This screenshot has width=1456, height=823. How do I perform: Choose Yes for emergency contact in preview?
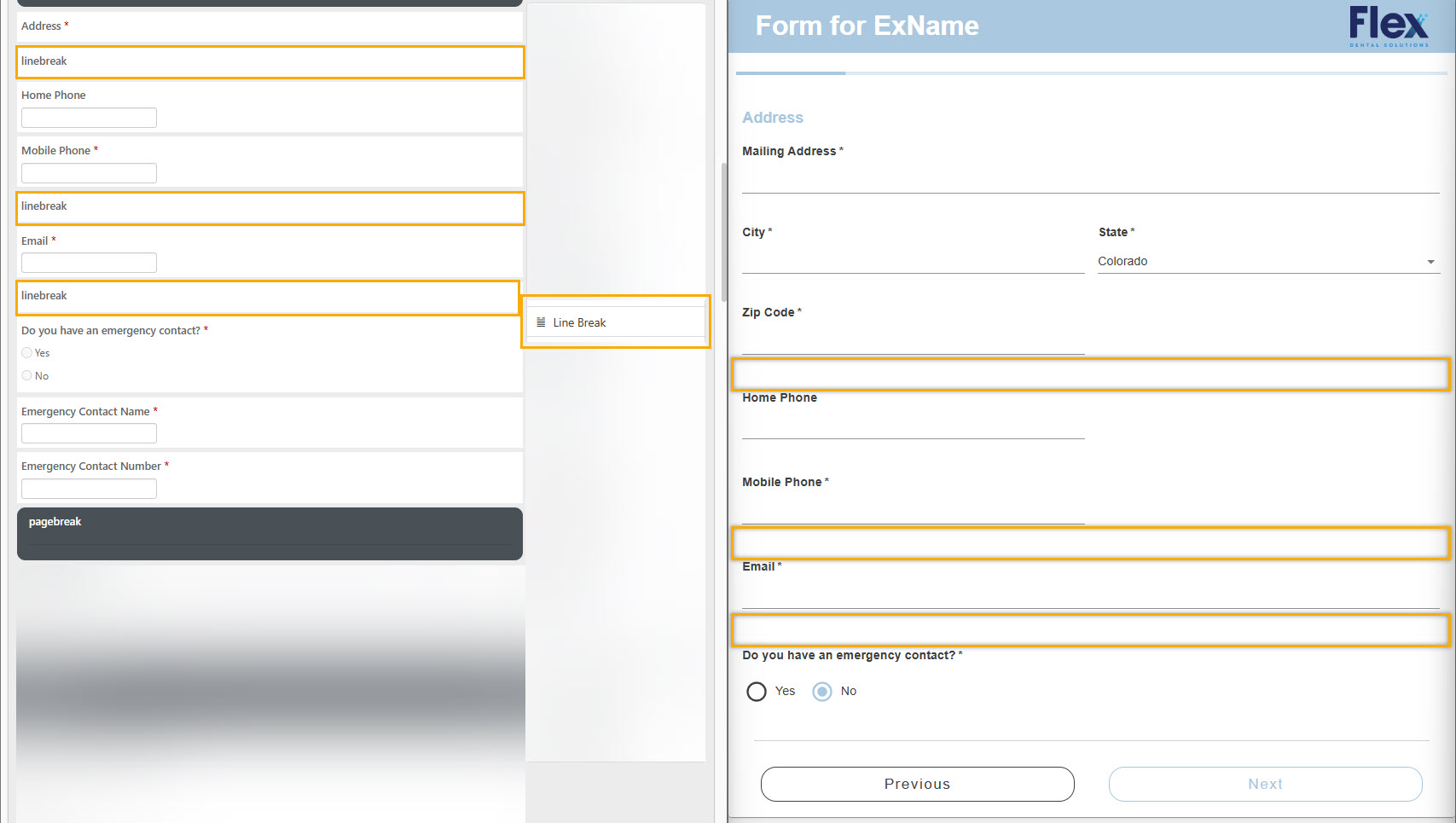coord(757,691)
